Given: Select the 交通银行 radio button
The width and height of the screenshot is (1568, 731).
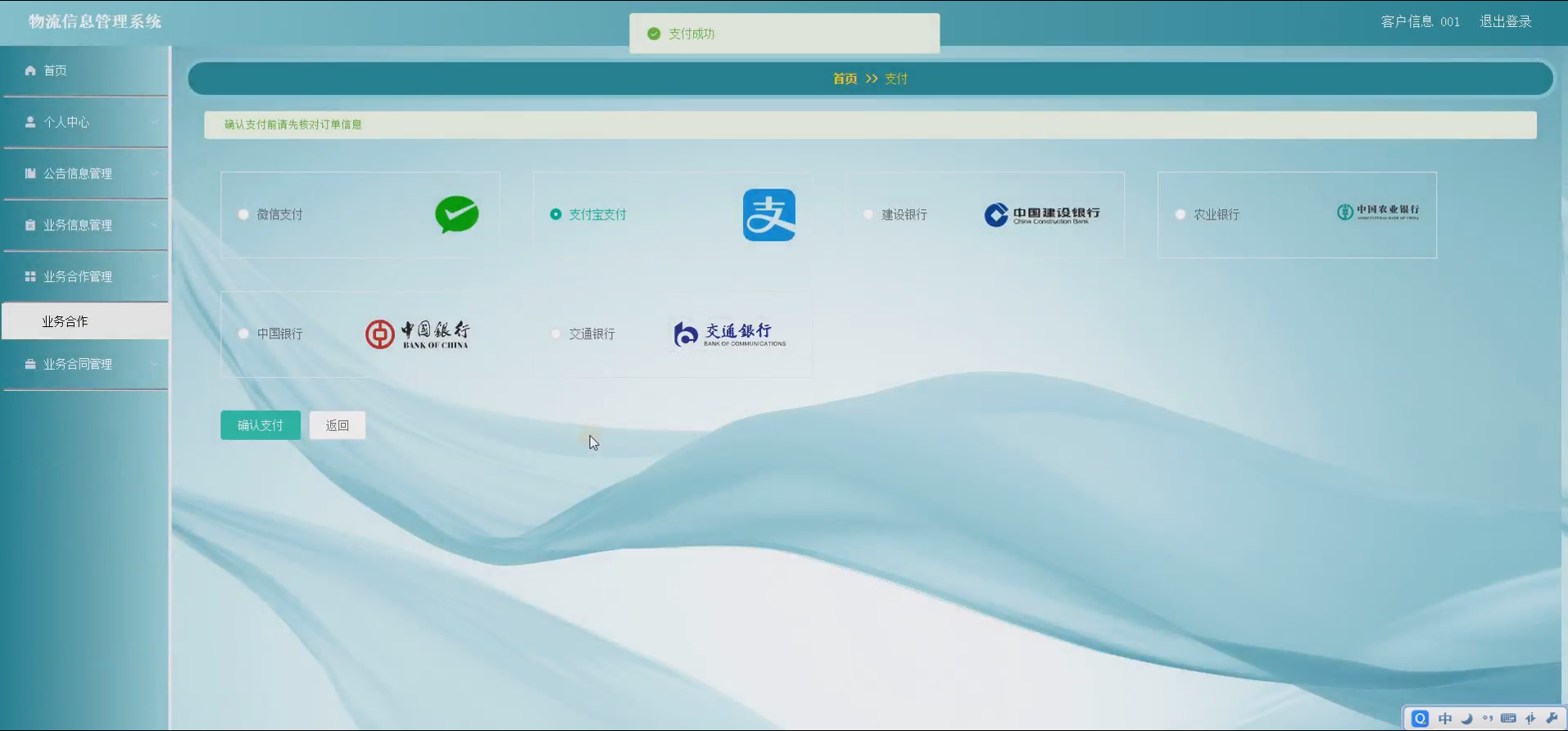Looking at the screenshot, I should (555, 334).
